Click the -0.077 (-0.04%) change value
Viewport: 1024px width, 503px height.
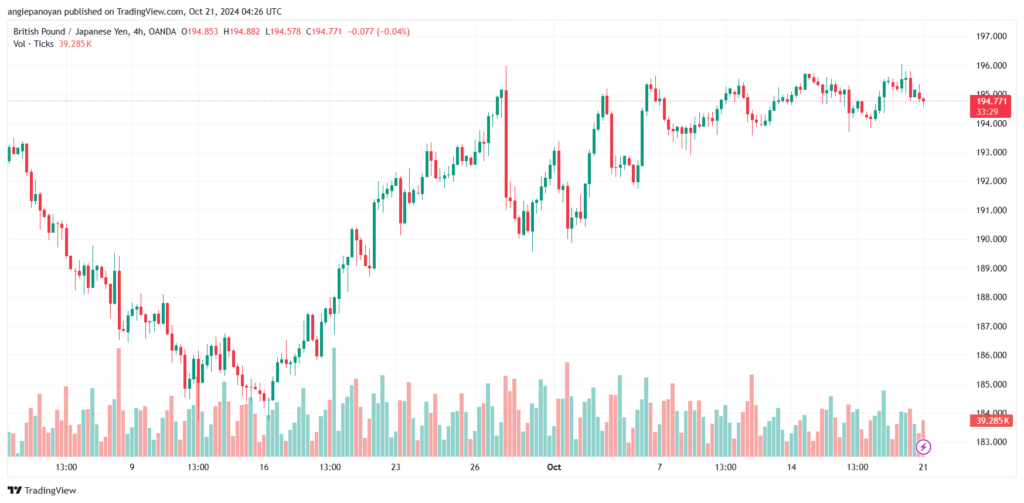click(377, 31)
